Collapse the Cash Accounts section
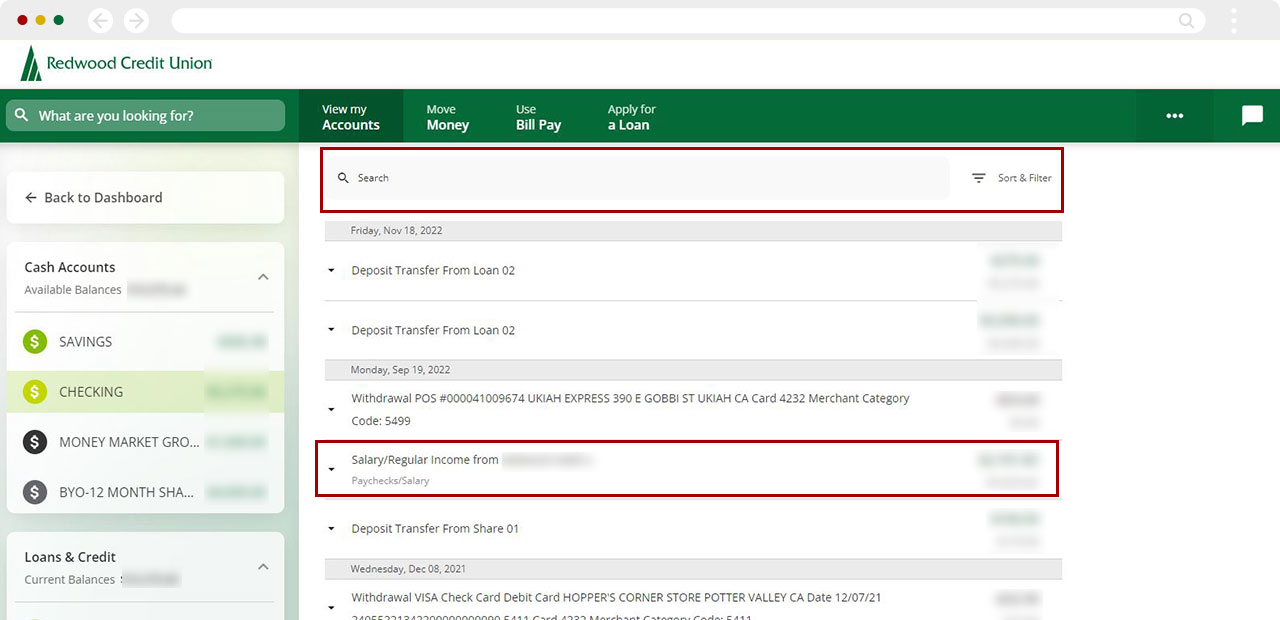1280x620 pixels. [x=263, y=277]
